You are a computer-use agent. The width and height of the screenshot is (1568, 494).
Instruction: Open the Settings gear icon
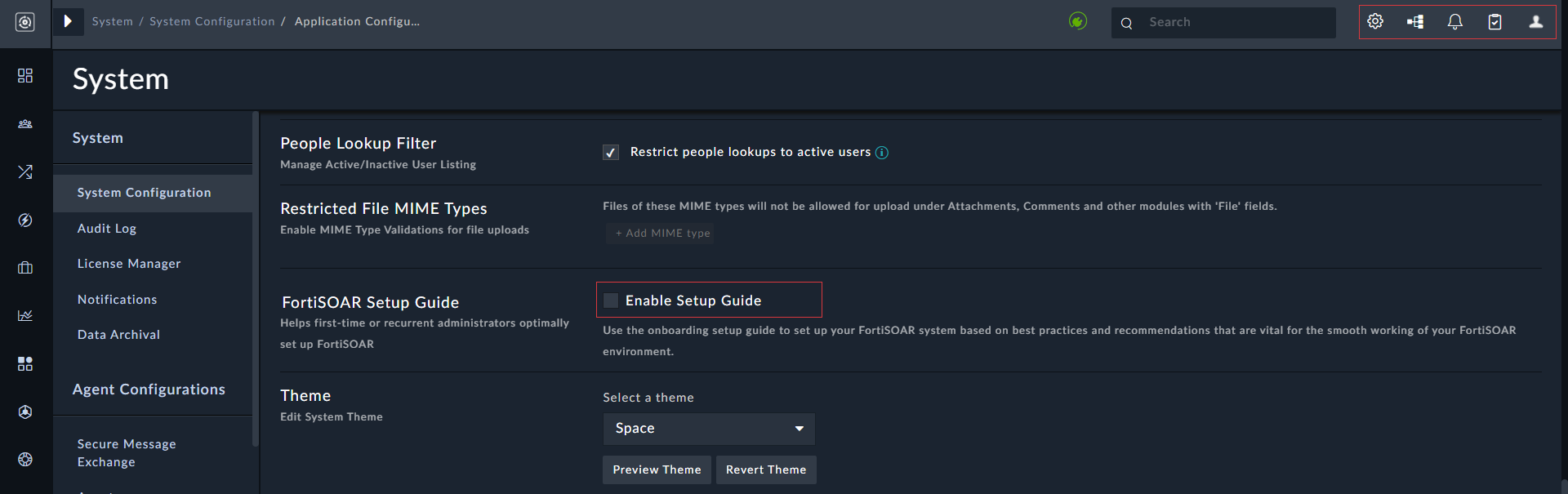pos(1375,21)
